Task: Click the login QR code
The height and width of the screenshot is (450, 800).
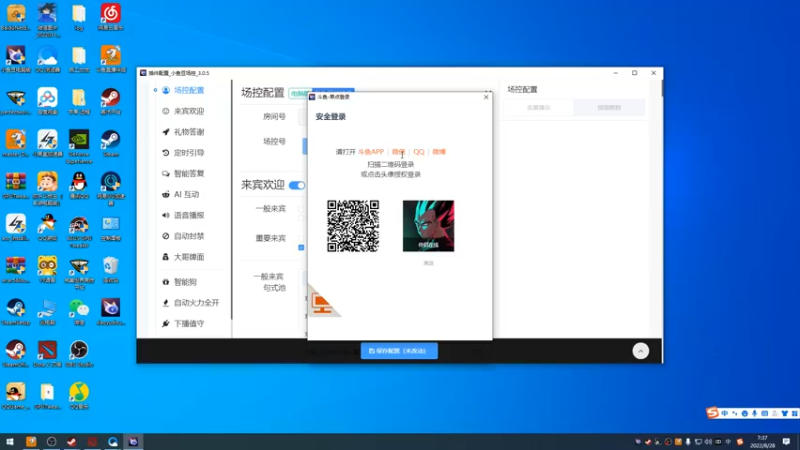Action: (353, 226)
